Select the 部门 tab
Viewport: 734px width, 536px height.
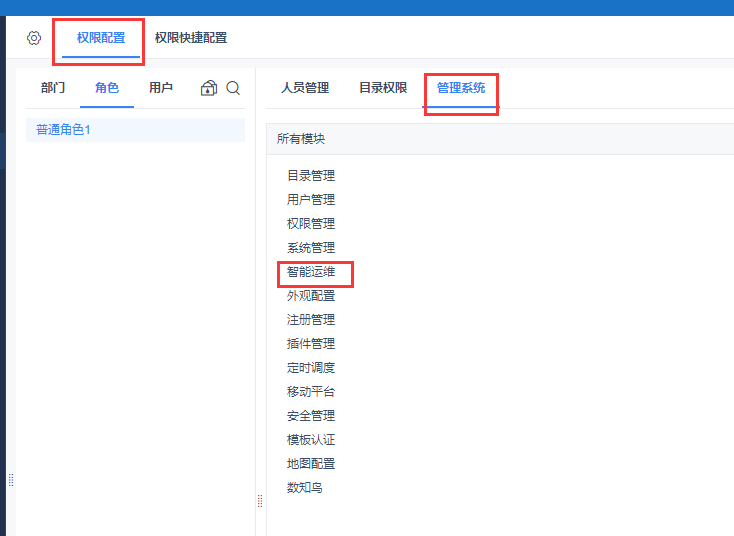pyautogui.click(x=53, y=88)
